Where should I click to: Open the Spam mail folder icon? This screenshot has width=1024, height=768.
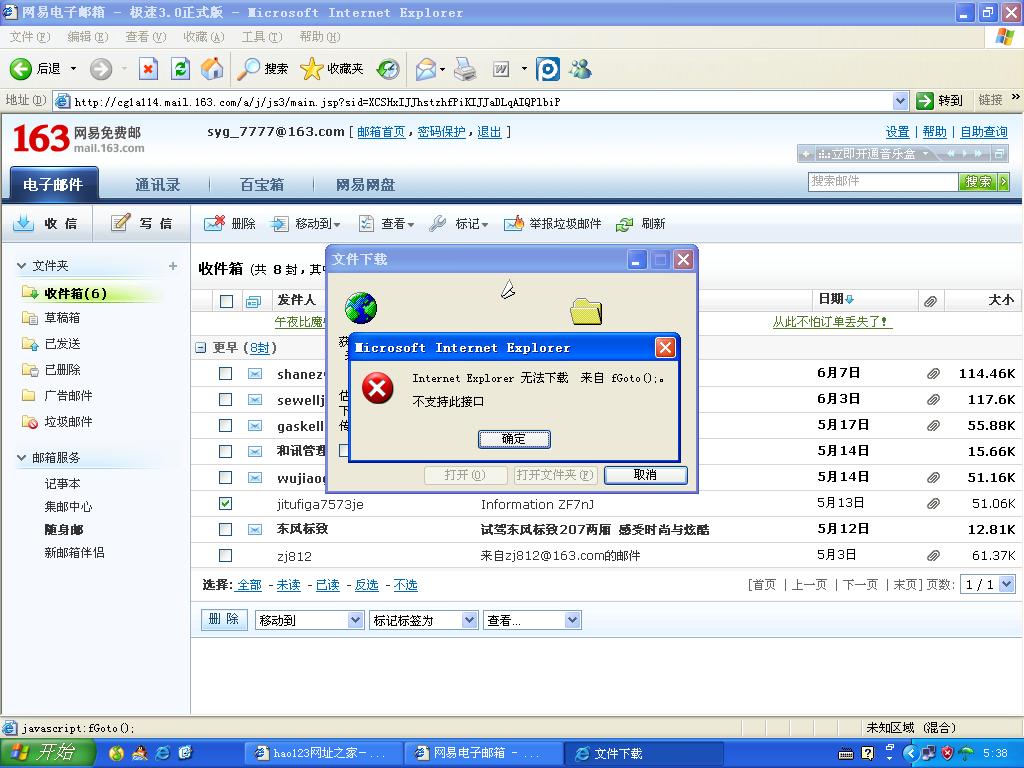click(30, 422)
